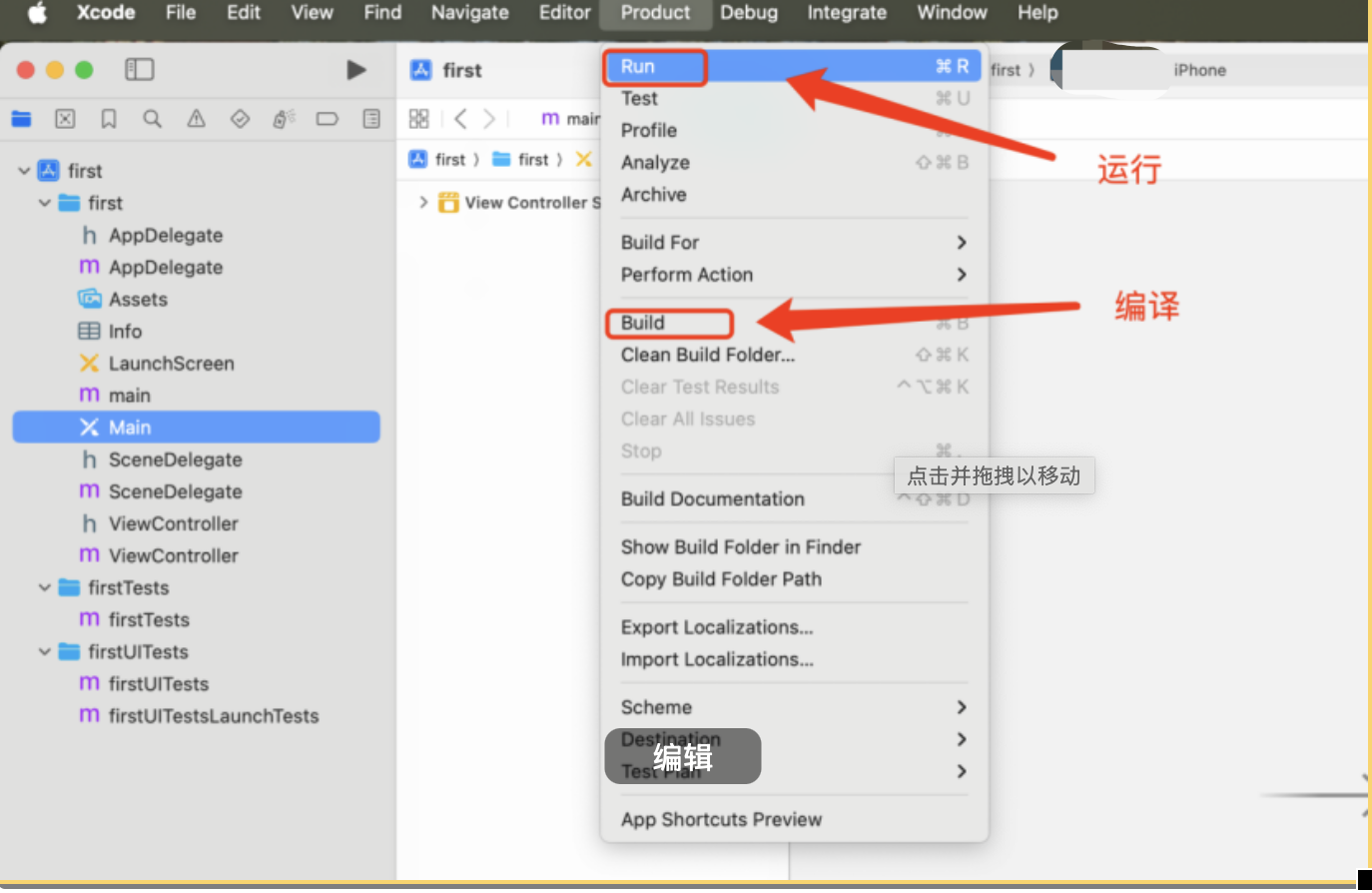
Task: Open the Find navigator magnifier icon
Action: (152, 119)
